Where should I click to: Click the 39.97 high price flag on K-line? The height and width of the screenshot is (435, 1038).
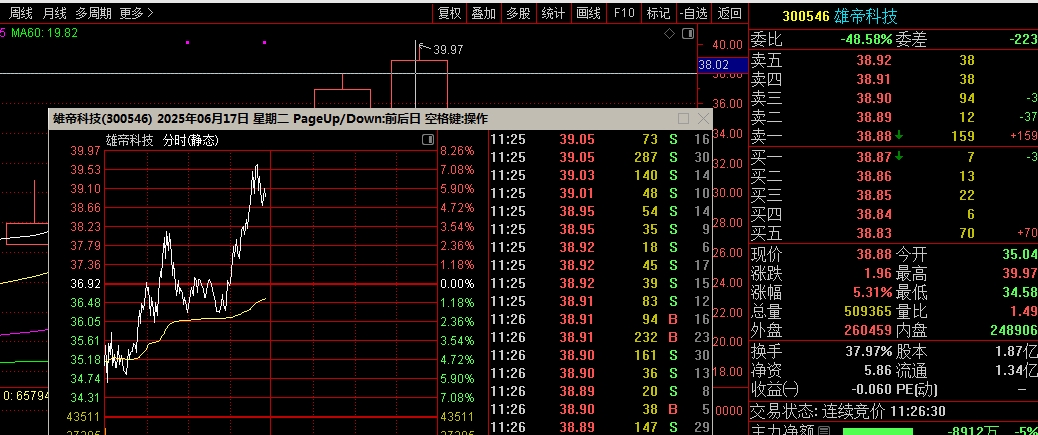click(x=448, y=49)
